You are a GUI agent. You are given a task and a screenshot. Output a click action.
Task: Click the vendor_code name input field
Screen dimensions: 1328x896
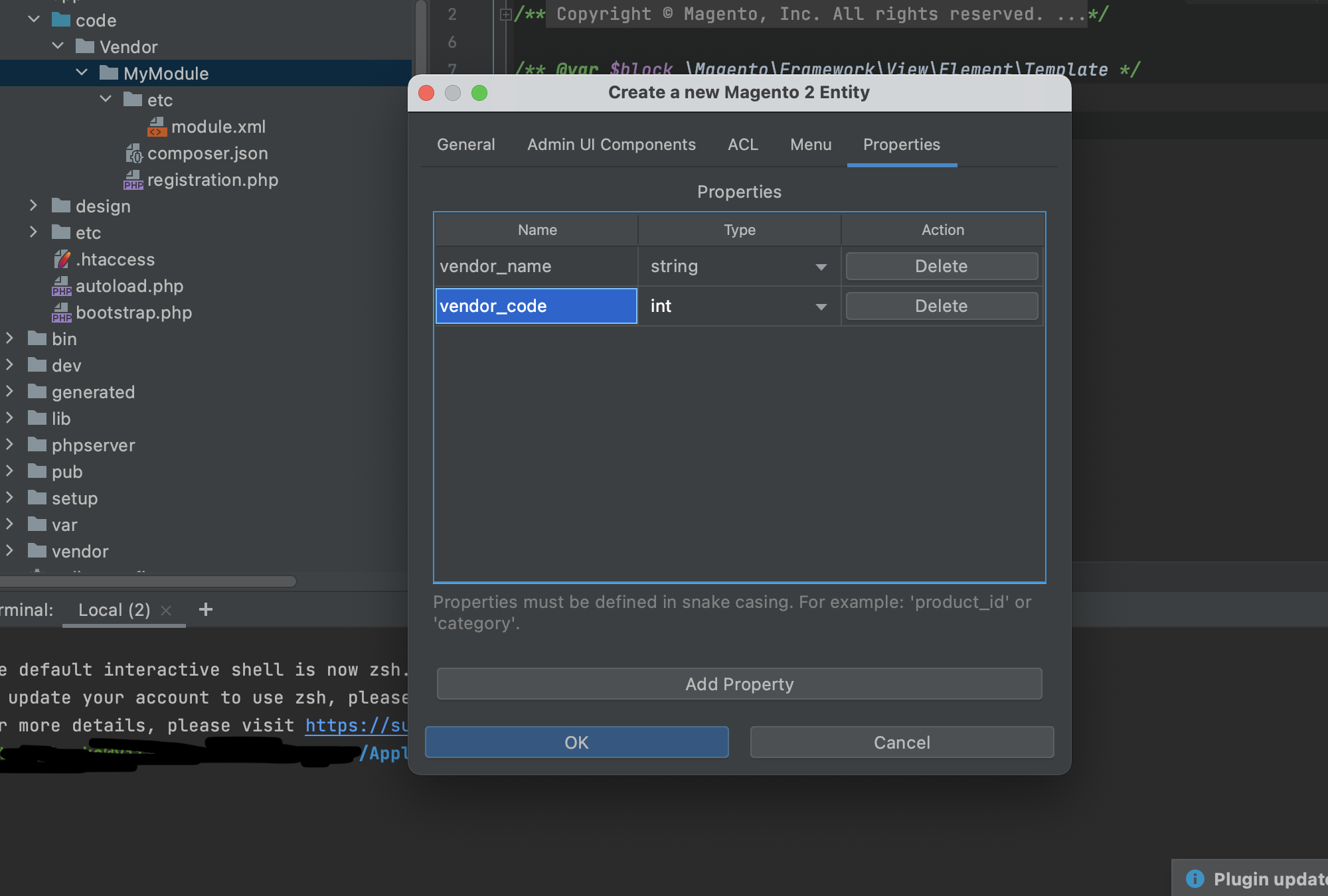(x=536, y=306)
